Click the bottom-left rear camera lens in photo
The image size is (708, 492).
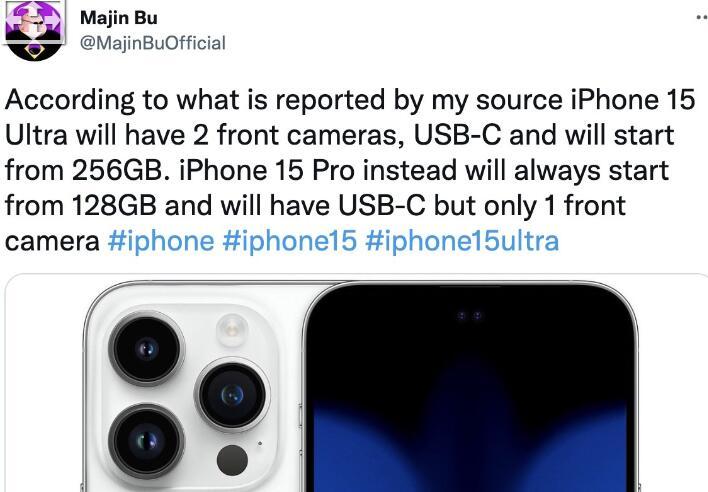point(146,441)
